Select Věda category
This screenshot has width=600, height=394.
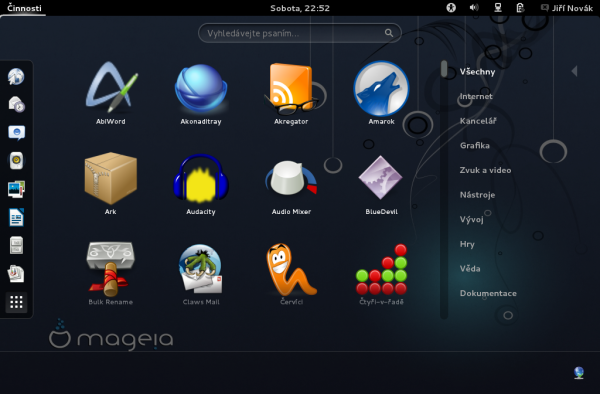tap(470, 269)
